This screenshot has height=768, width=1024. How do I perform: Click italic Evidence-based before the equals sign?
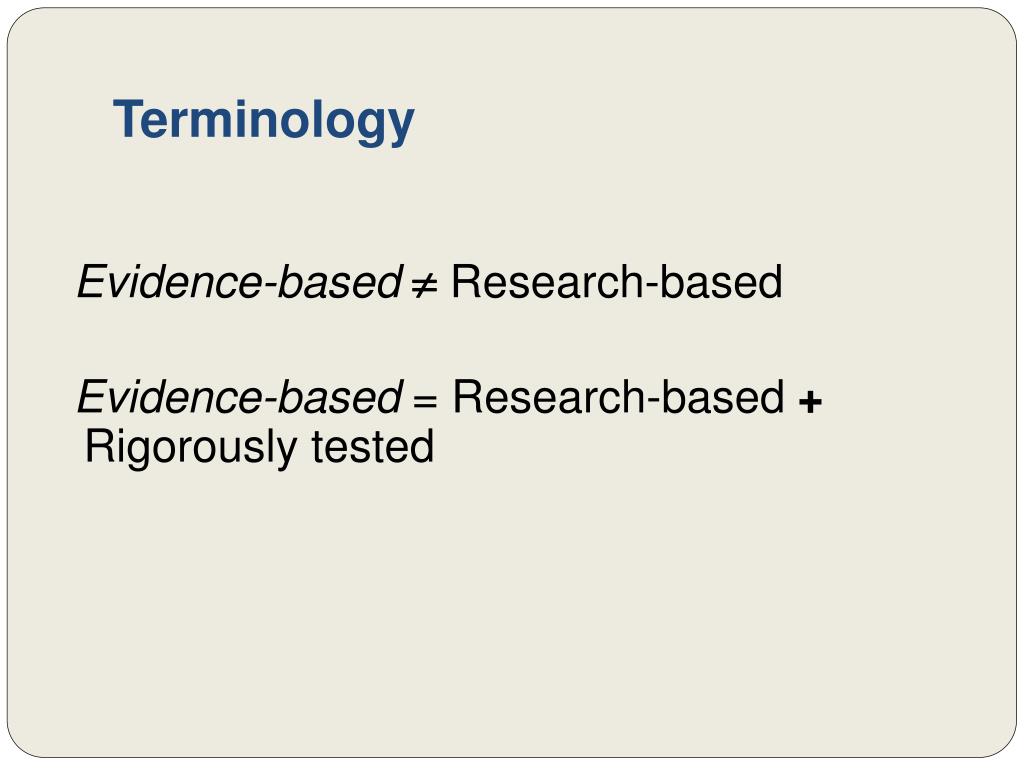240,396
